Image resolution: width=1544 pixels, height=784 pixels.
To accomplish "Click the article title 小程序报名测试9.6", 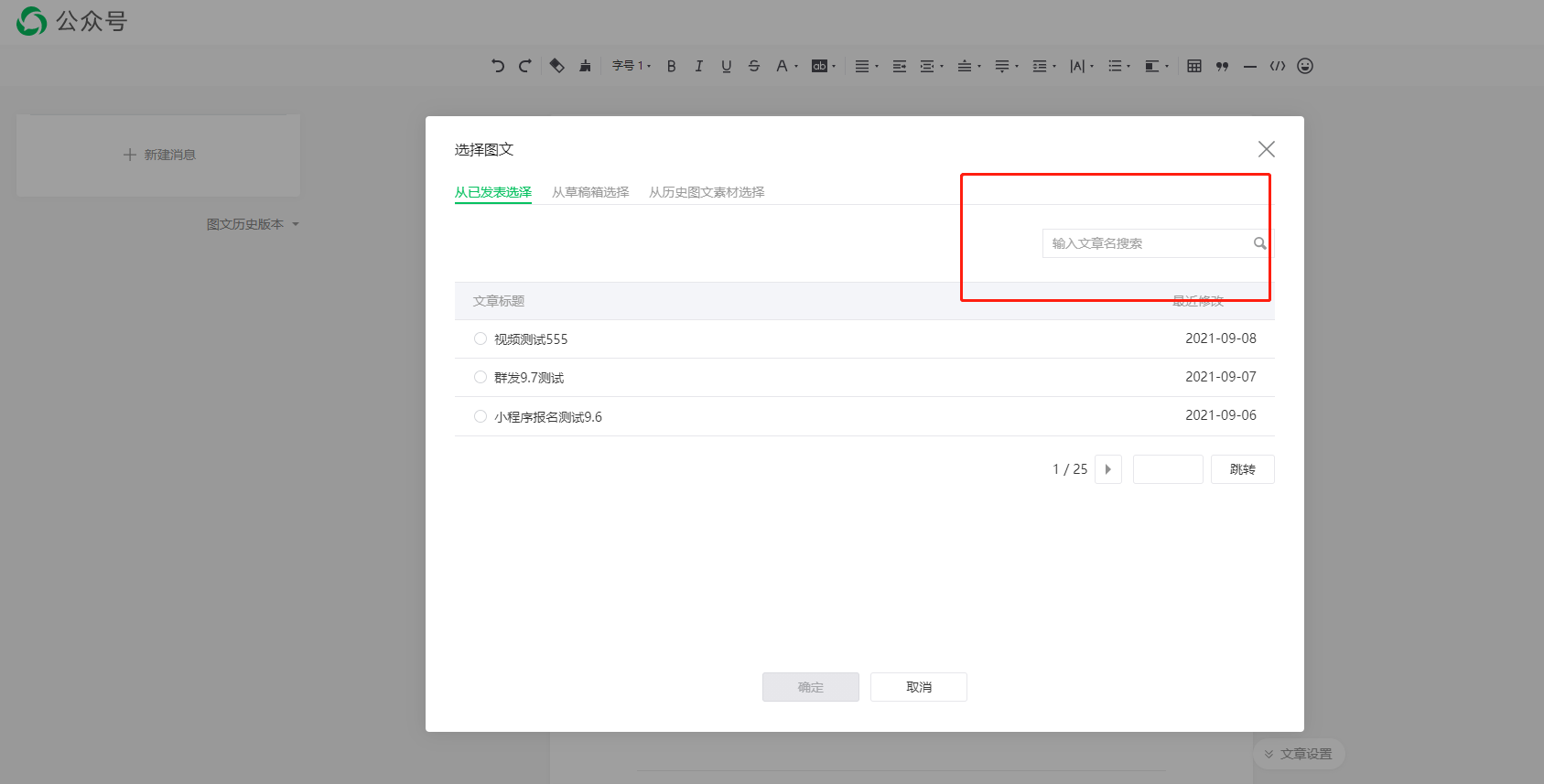I will point(548,417).
